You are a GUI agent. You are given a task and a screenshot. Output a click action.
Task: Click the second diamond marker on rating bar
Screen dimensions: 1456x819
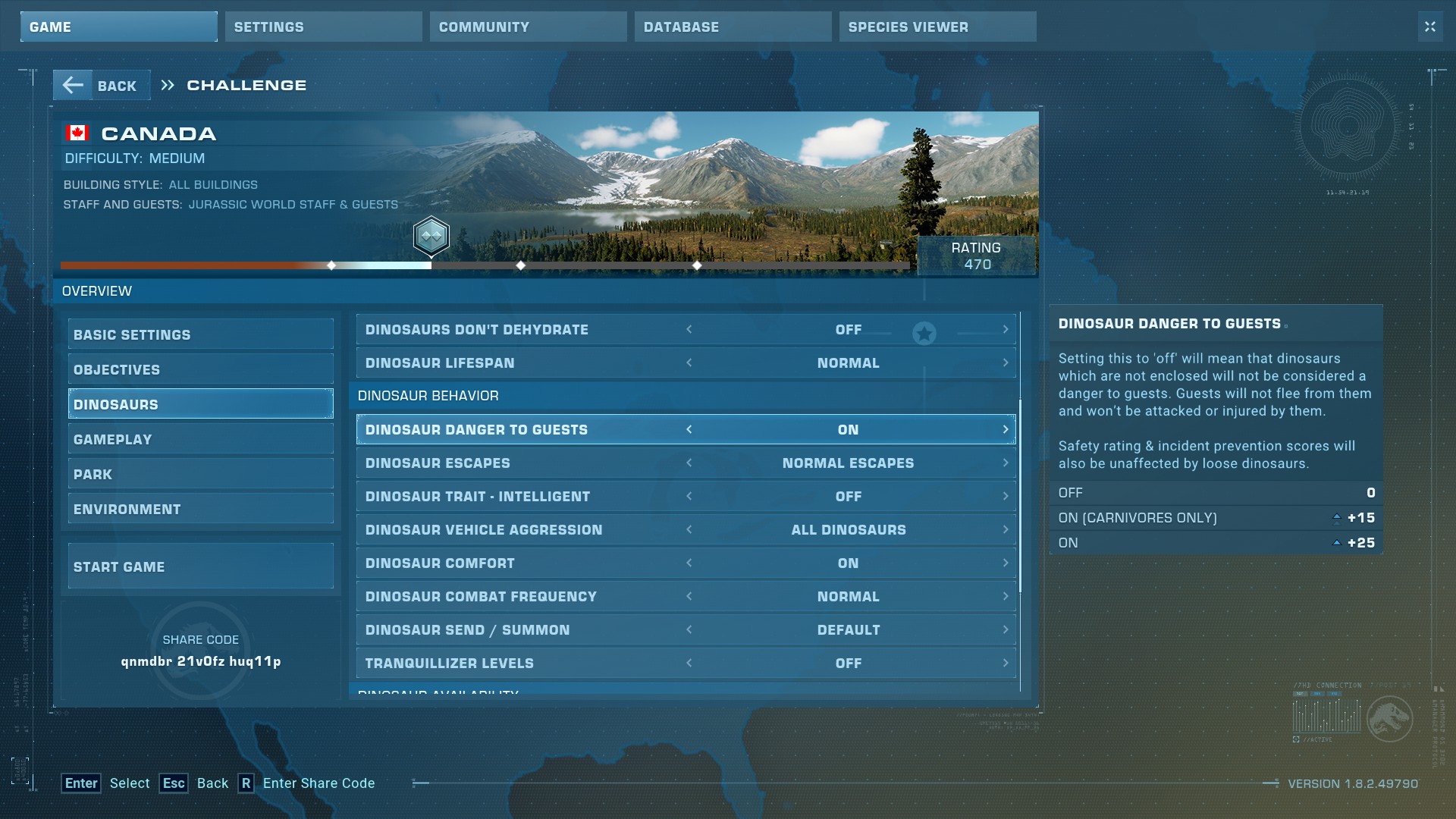tap(520, 265)
